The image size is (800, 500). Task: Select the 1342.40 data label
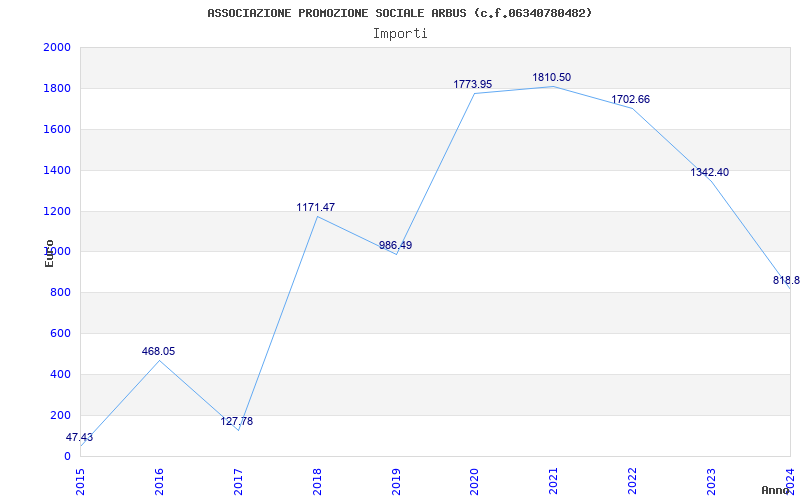pos(710,172)
